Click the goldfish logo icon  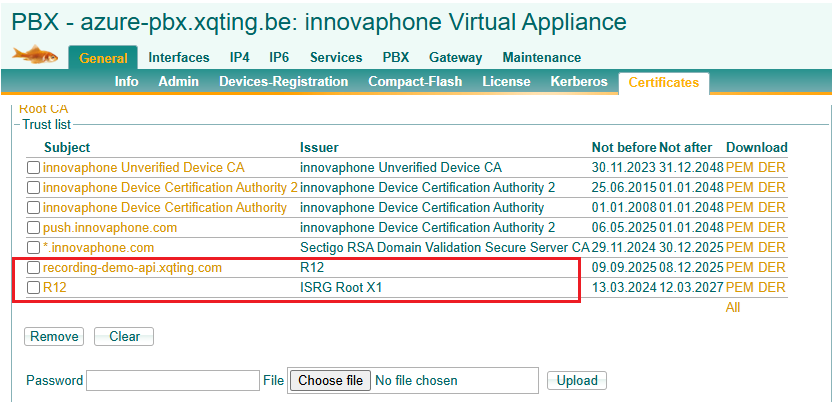pyautogui.click(x=34, y=56)
